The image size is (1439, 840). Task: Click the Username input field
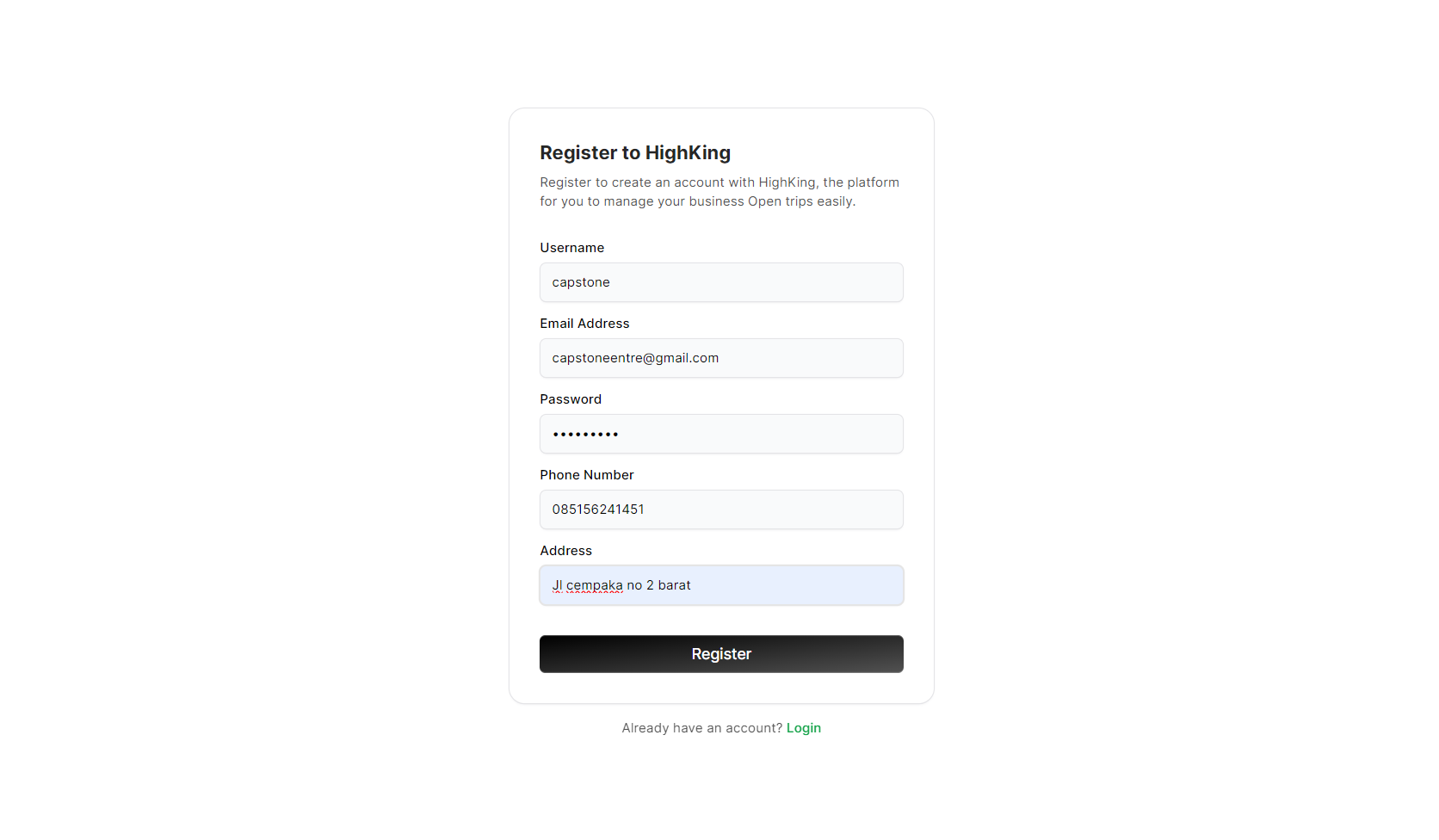tap(721, 282)
